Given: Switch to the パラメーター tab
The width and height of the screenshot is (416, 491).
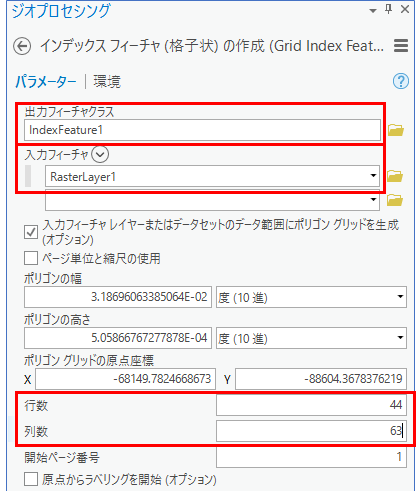Looking at the screenshot, I should (46, 81).
